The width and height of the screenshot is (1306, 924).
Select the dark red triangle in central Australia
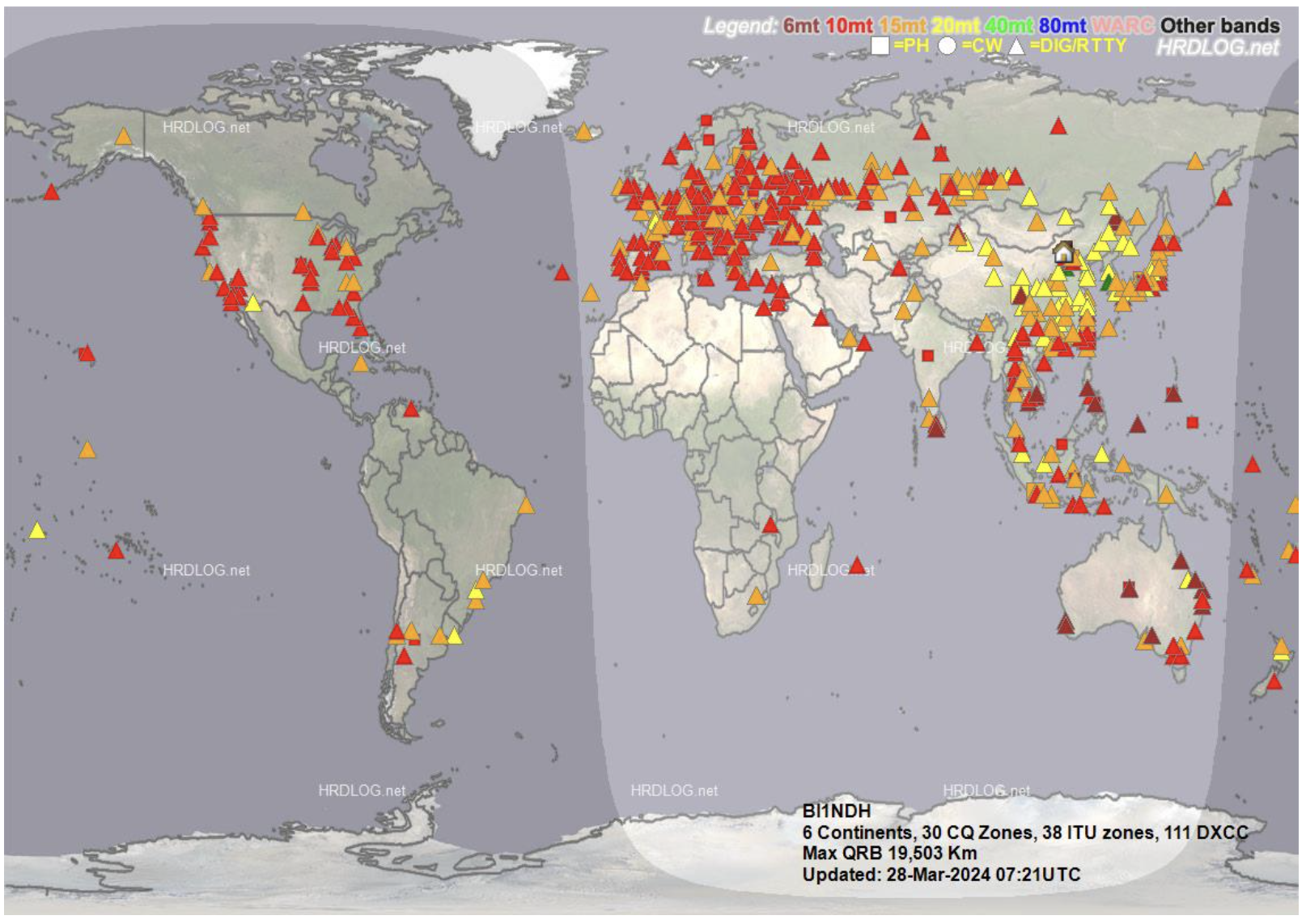point(1129,588)
